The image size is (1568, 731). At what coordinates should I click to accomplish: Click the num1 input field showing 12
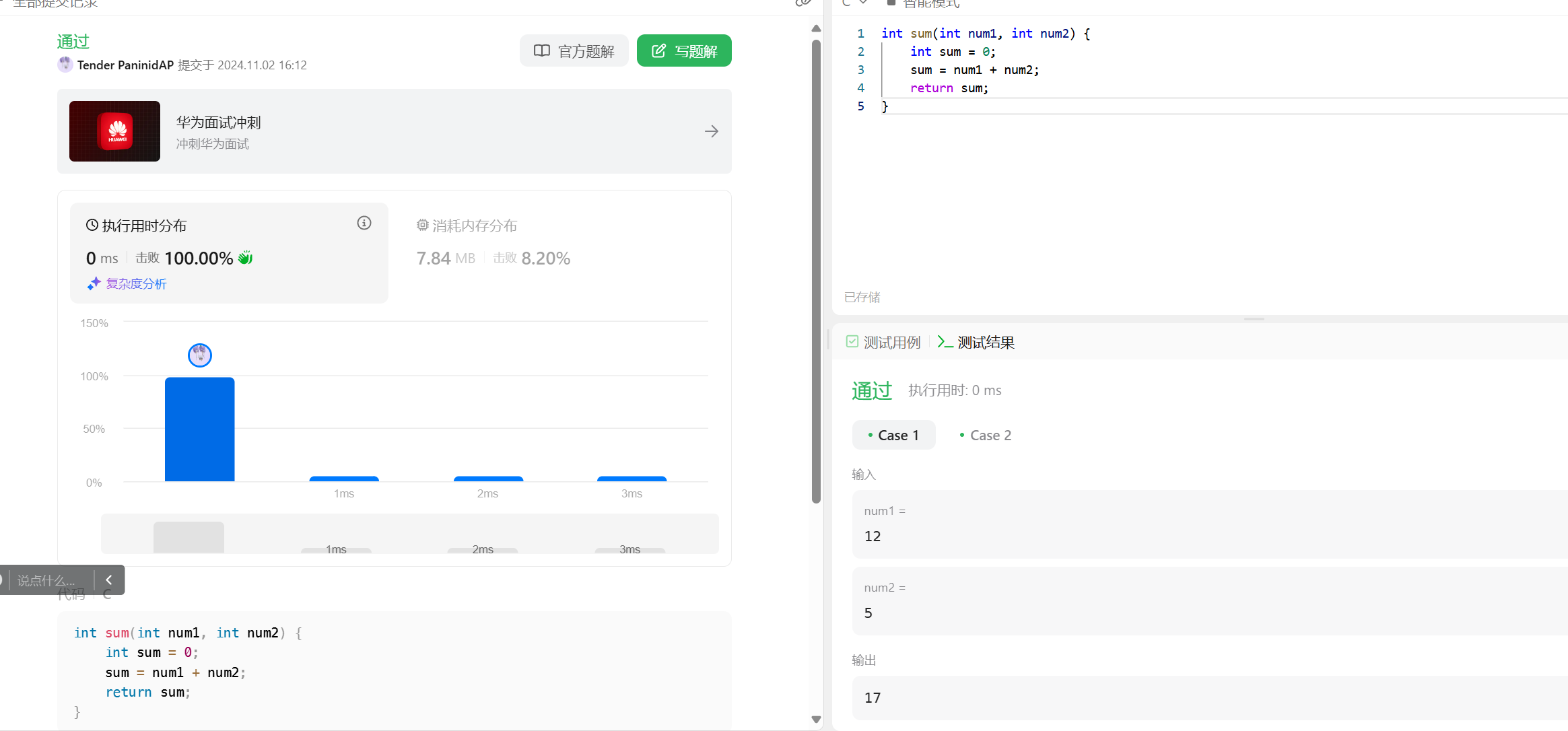point(873,536)
